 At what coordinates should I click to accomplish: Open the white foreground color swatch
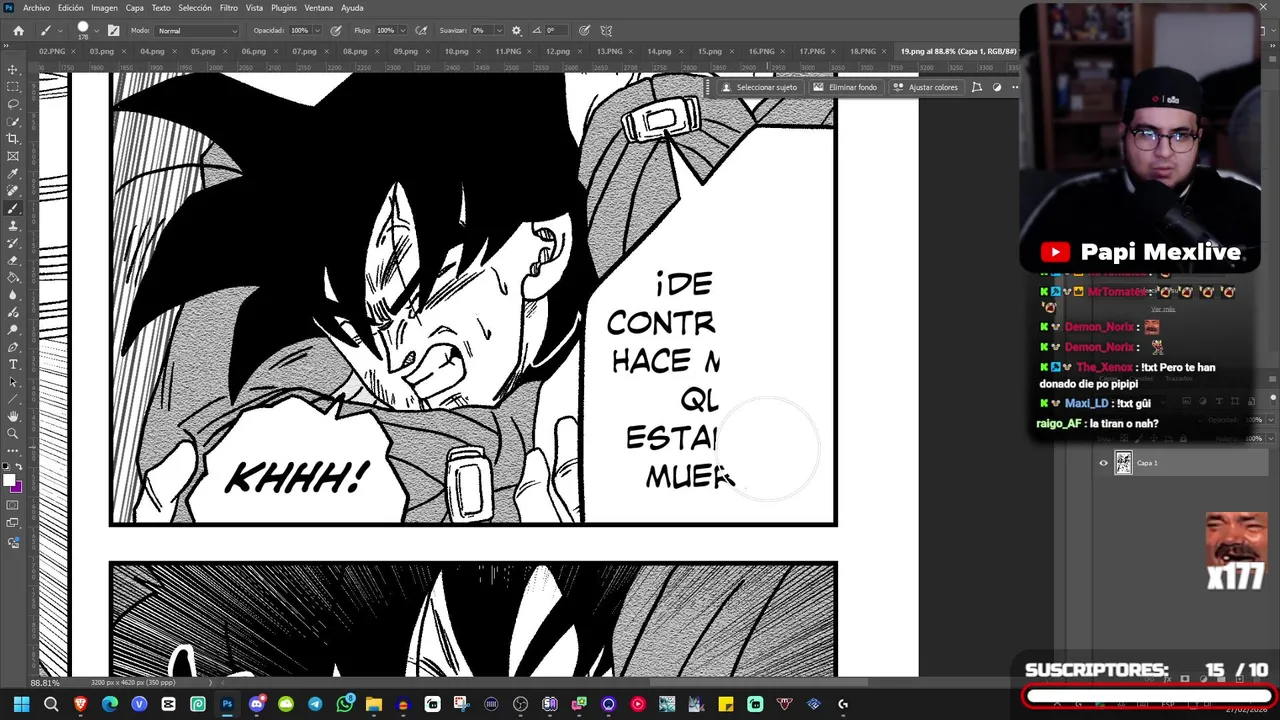(x=9, y=481)
